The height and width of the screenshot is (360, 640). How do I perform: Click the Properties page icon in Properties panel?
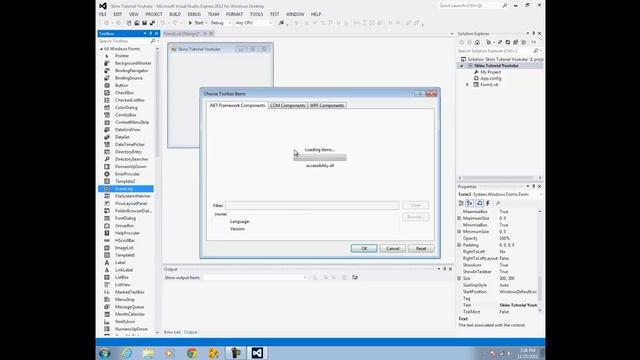[x=480, y=203]
